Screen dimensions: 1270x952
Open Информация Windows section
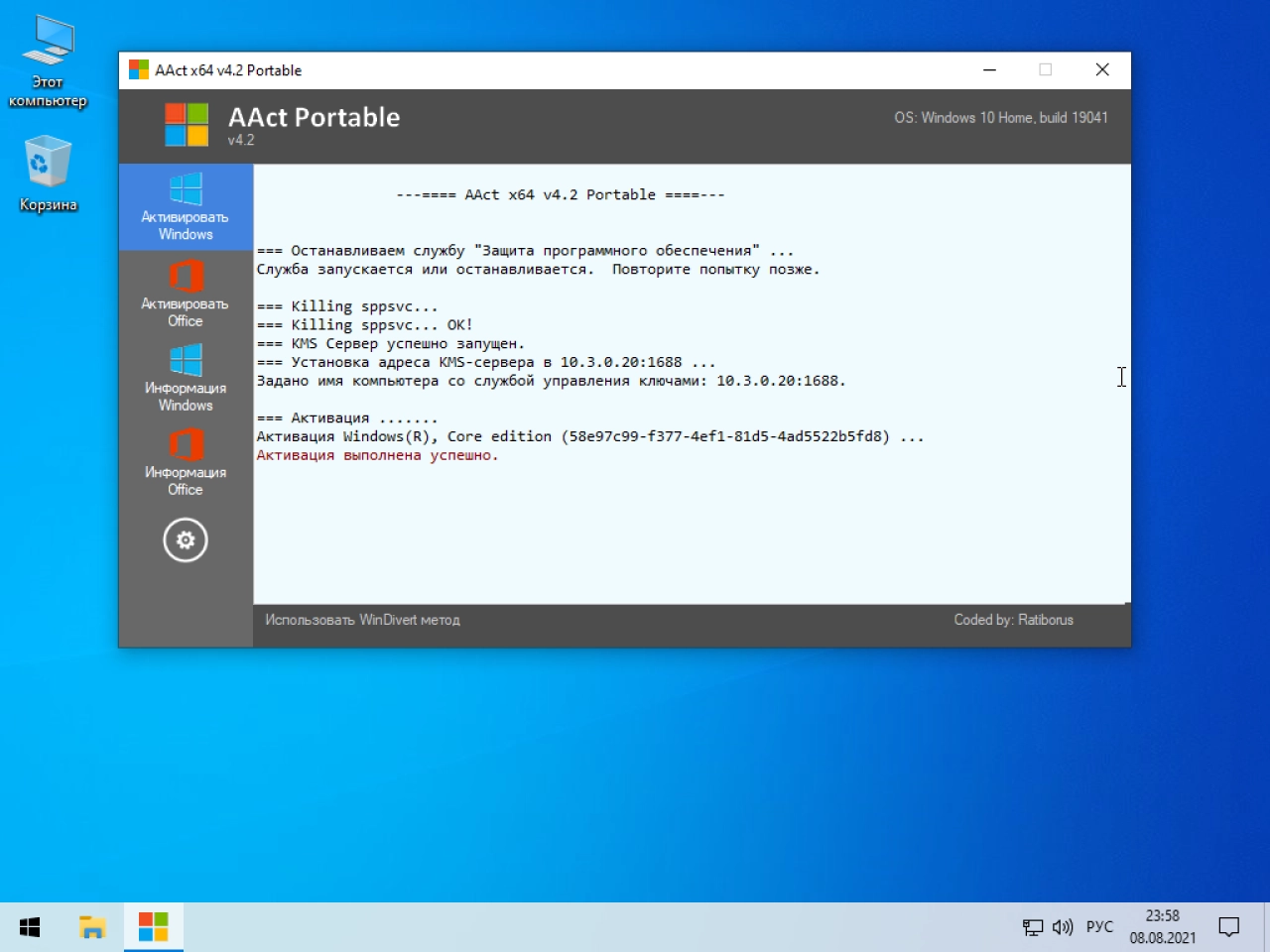[186, 378]
